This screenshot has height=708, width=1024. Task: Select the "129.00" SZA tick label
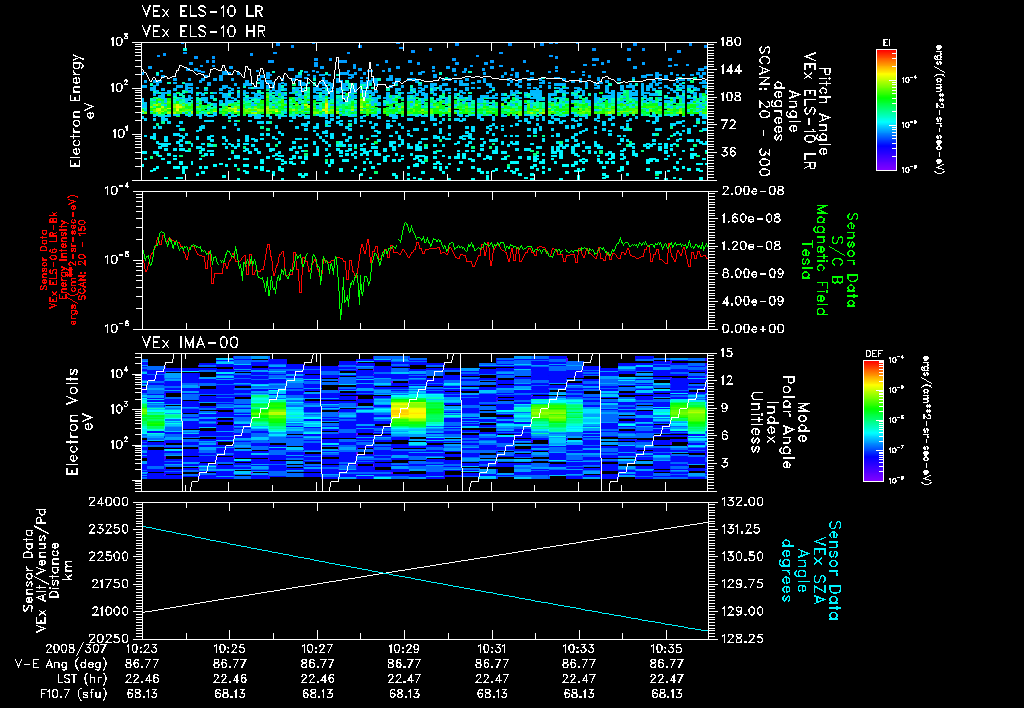tap(741, 611)
